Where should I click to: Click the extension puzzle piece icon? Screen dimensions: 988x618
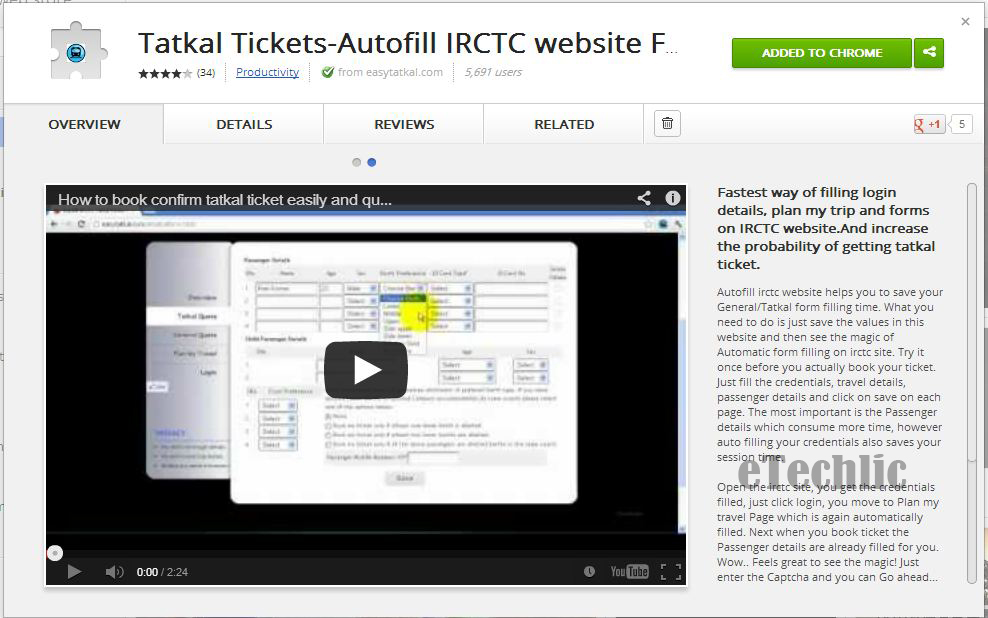coord(78,51)
